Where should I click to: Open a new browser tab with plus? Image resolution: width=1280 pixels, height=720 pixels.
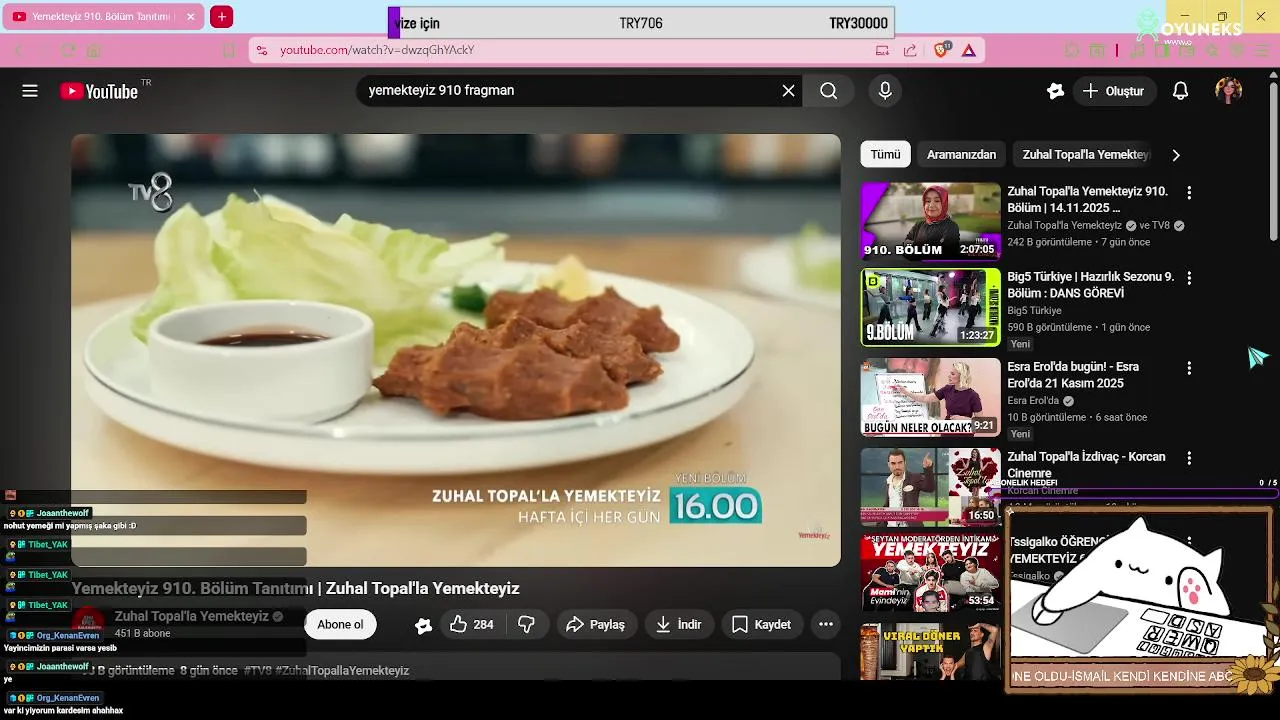[222, 17]
